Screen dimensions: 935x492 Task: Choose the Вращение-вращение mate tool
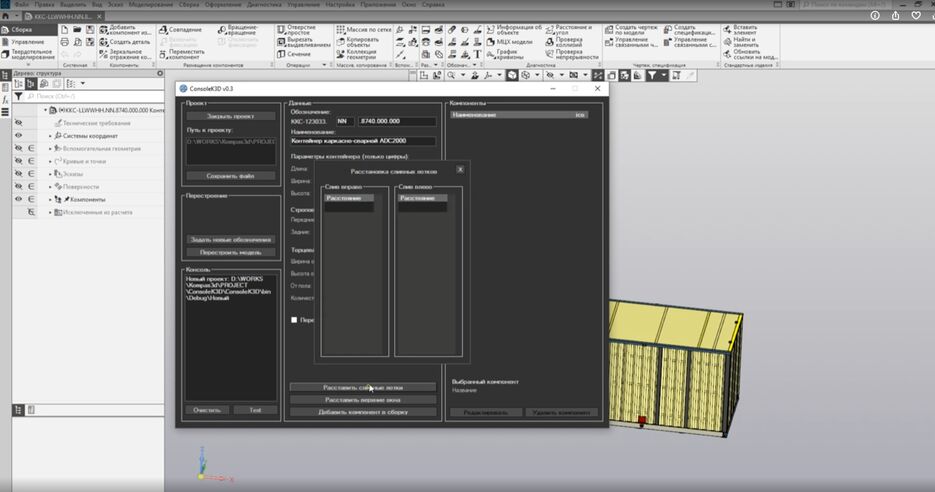(x=239, y=30)
